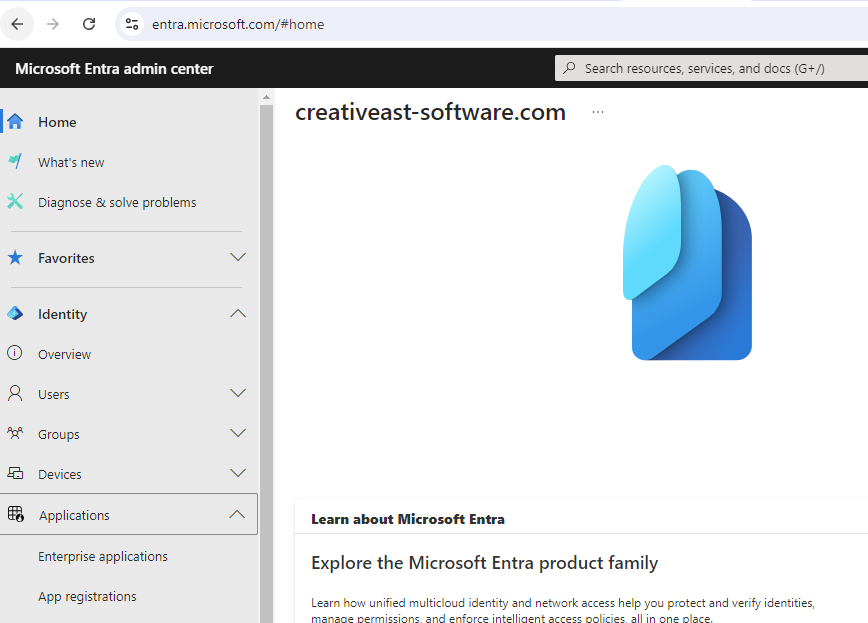This screenshot has height=623, width=868.
Task: Click the Devices icon in sidebar
Action: click(15, 474)
